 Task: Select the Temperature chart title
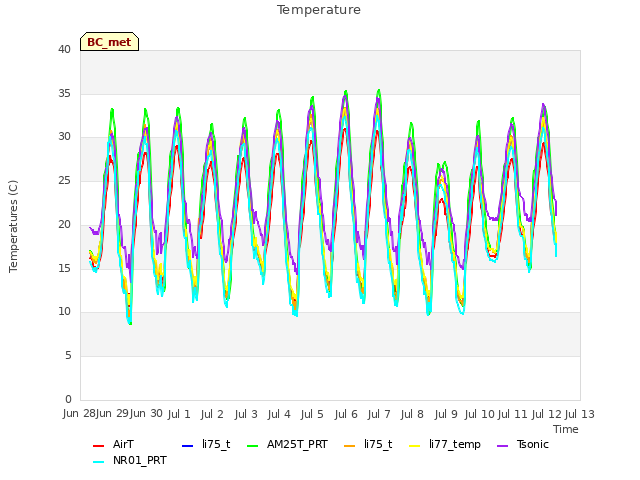coord(319,10)
